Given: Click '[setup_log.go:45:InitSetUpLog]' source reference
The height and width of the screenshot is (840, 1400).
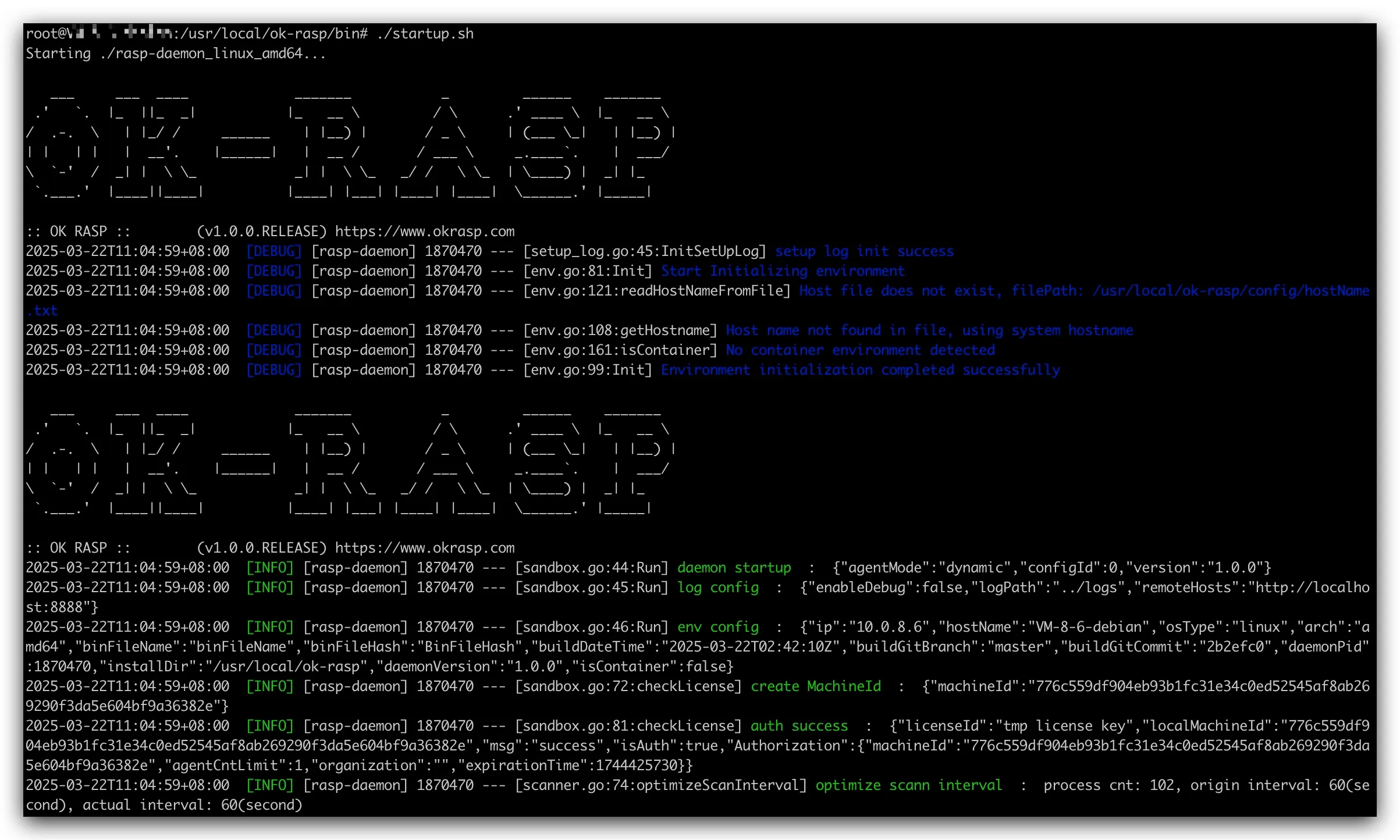Looking at the screenshot, I should (645, 251).
